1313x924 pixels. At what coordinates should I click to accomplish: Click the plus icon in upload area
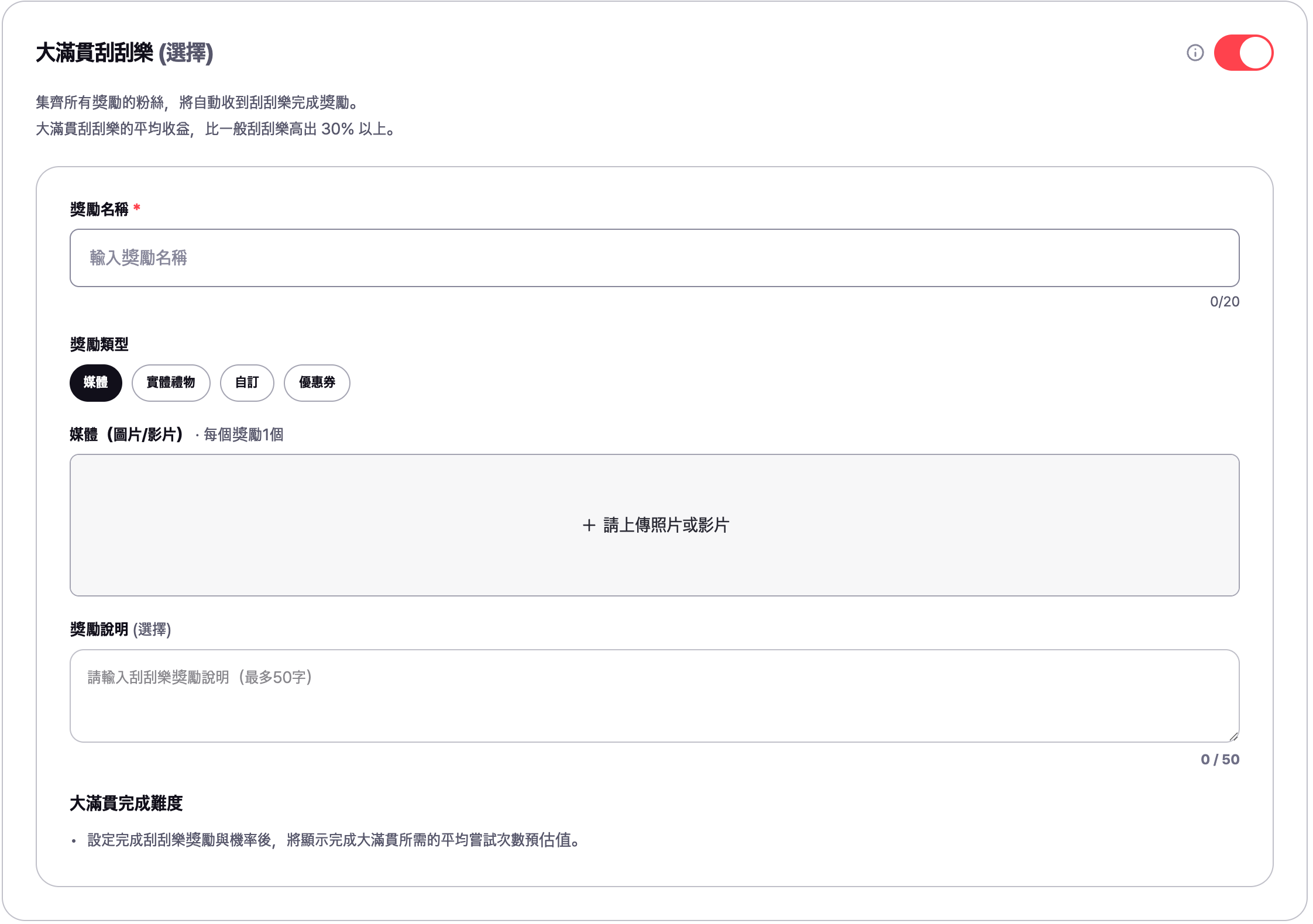click(x=589, y=525)
